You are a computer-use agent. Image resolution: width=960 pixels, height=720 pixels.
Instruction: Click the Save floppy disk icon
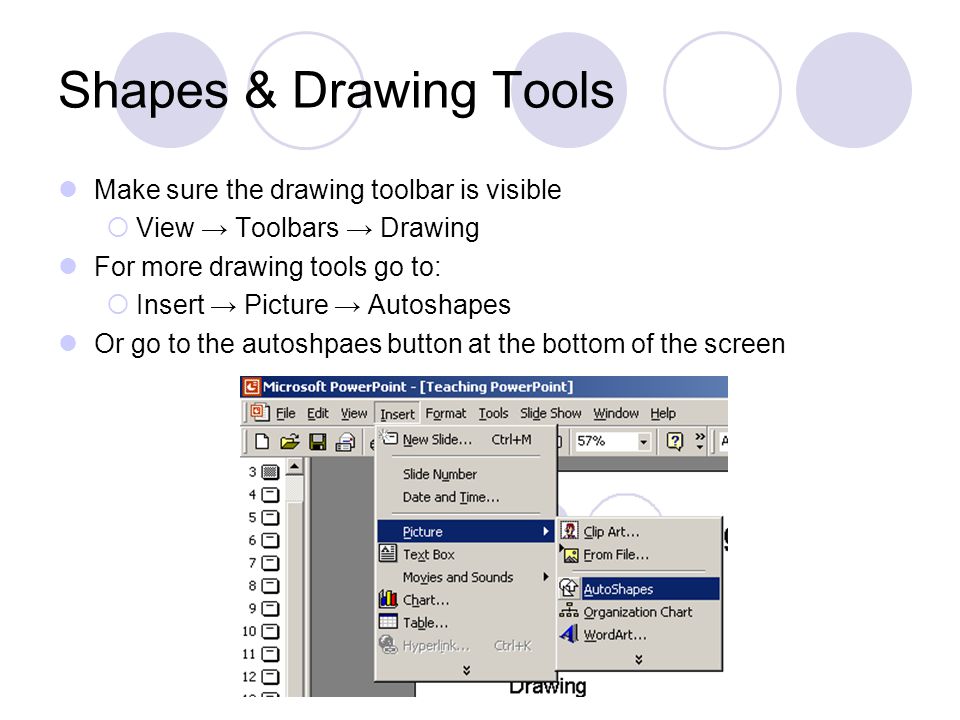[x=318, y=441]
